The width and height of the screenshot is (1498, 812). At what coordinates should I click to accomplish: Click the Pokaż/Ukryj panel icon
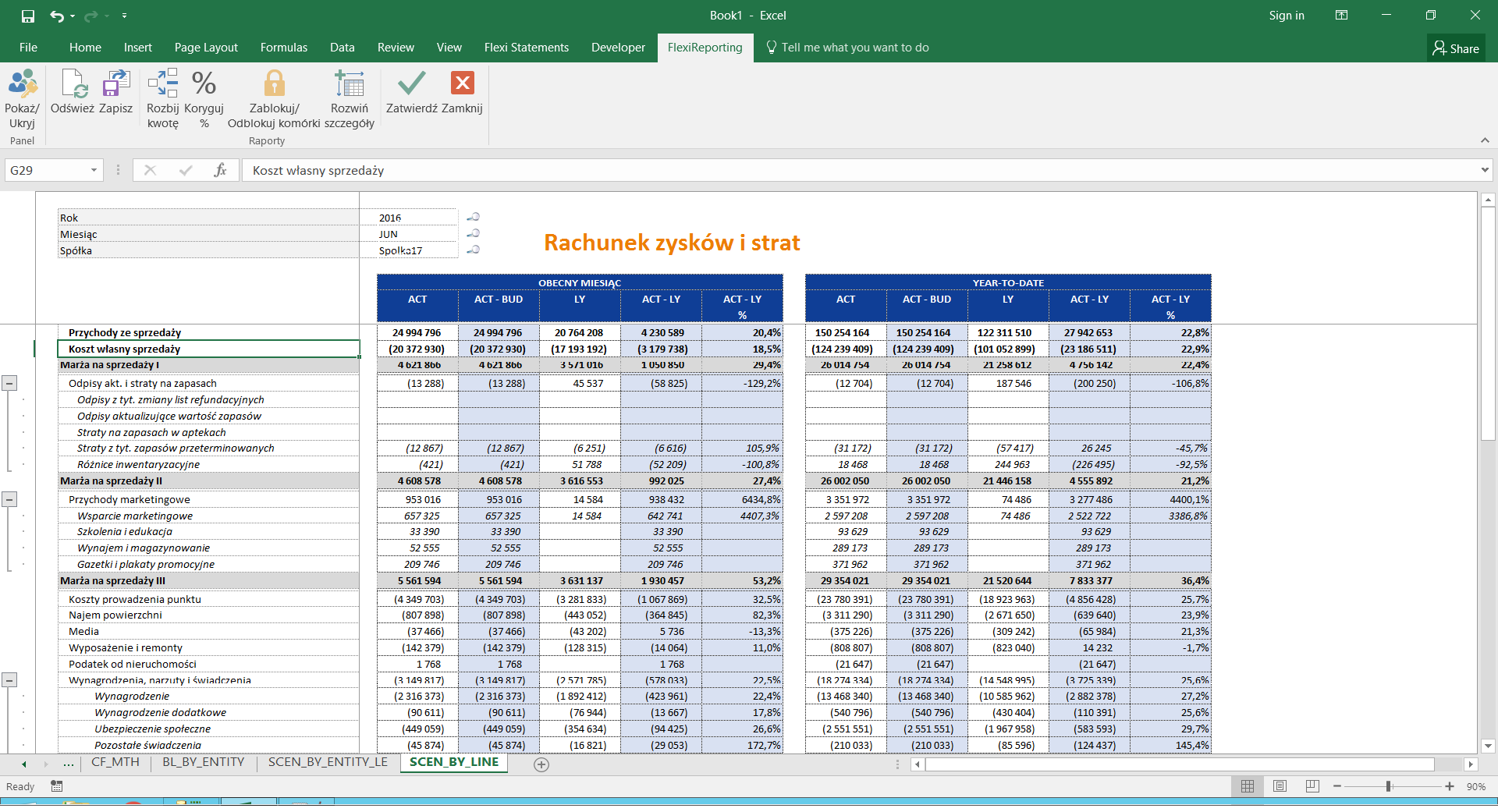pos(22,84)
